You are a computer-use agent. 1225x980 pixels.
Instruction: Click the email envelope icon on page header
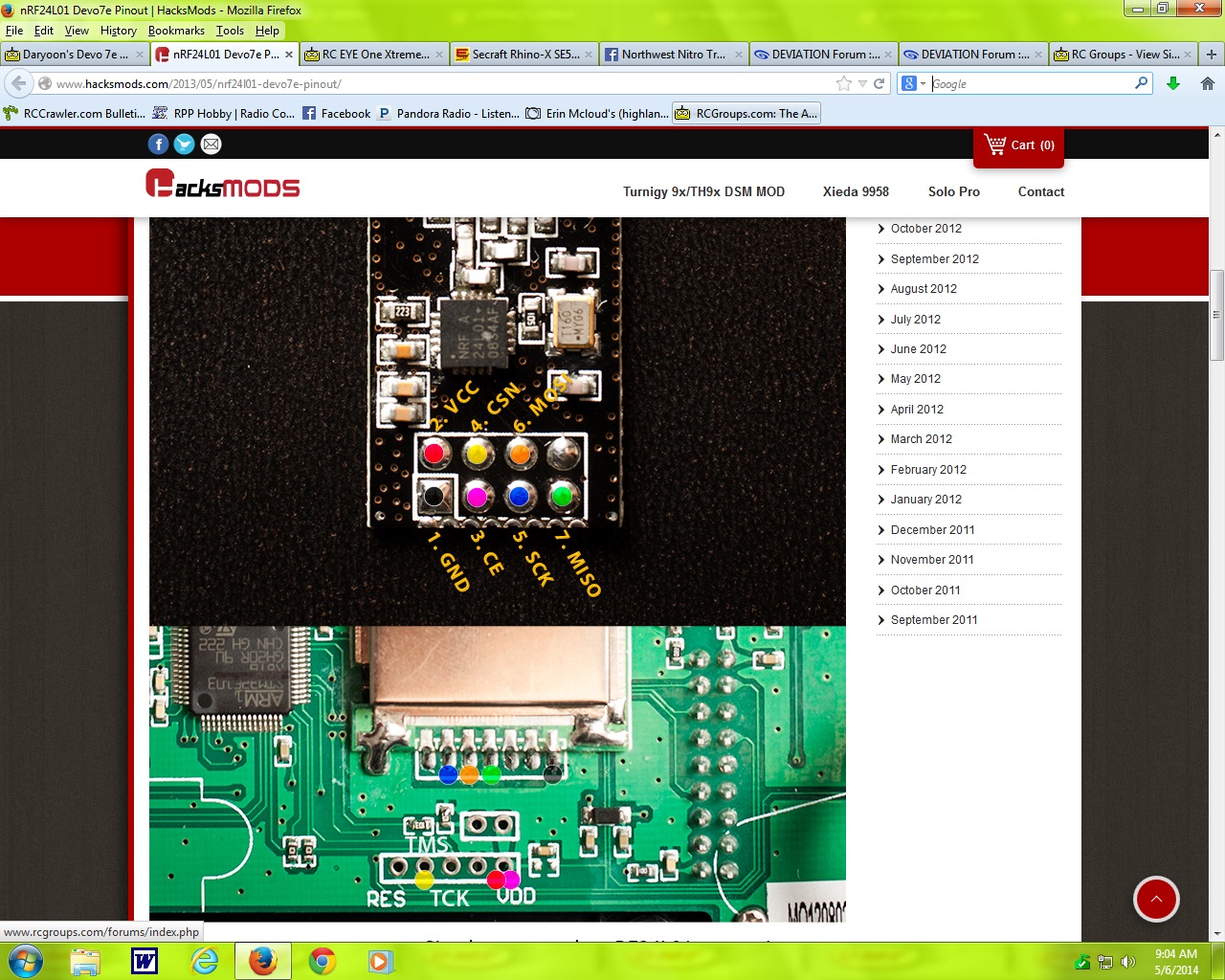211,145
